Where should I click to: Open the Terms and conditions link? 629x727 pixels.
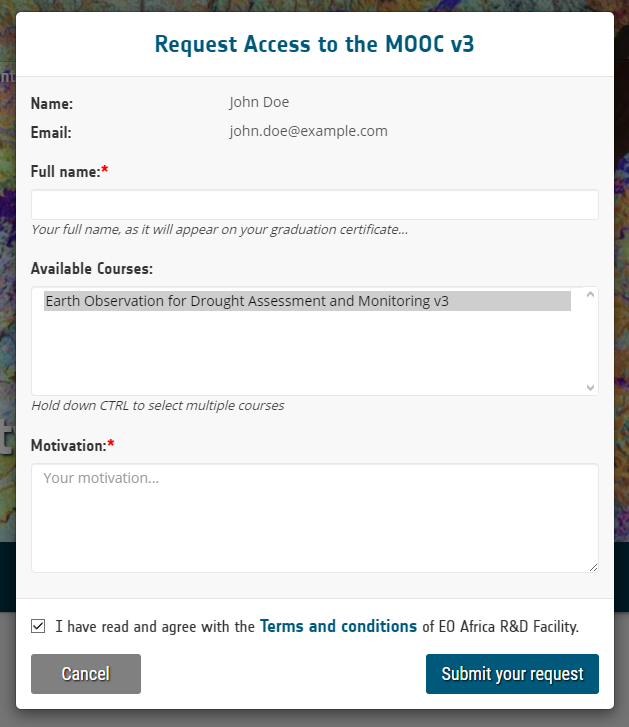click(x=338, y=626)
